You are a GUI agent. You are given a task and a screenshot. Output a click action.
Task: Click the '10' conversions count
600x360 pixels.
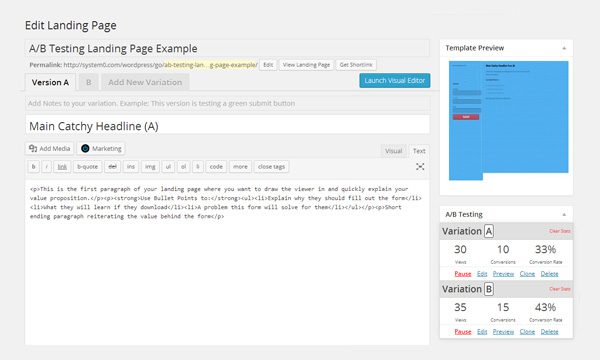tap(503, 249)
